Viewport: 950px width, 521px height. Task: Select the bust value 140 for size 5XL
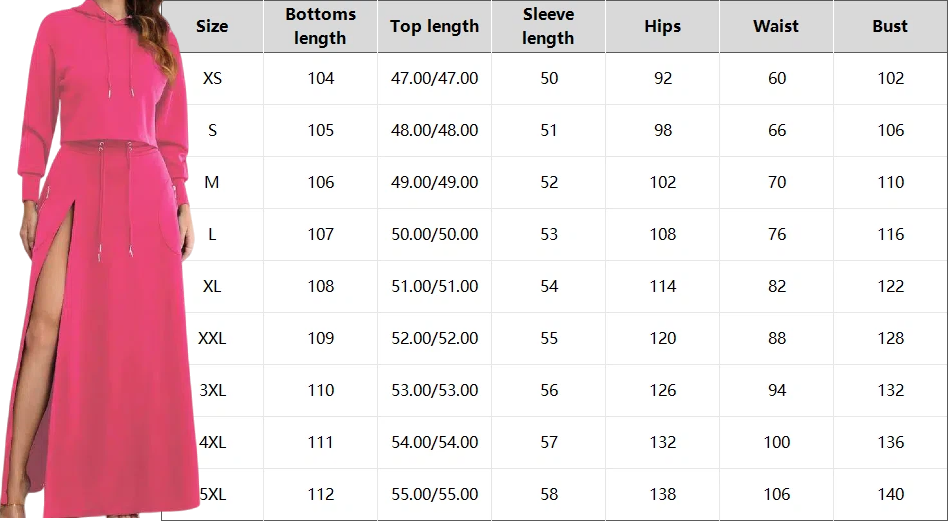coord(890,494)
